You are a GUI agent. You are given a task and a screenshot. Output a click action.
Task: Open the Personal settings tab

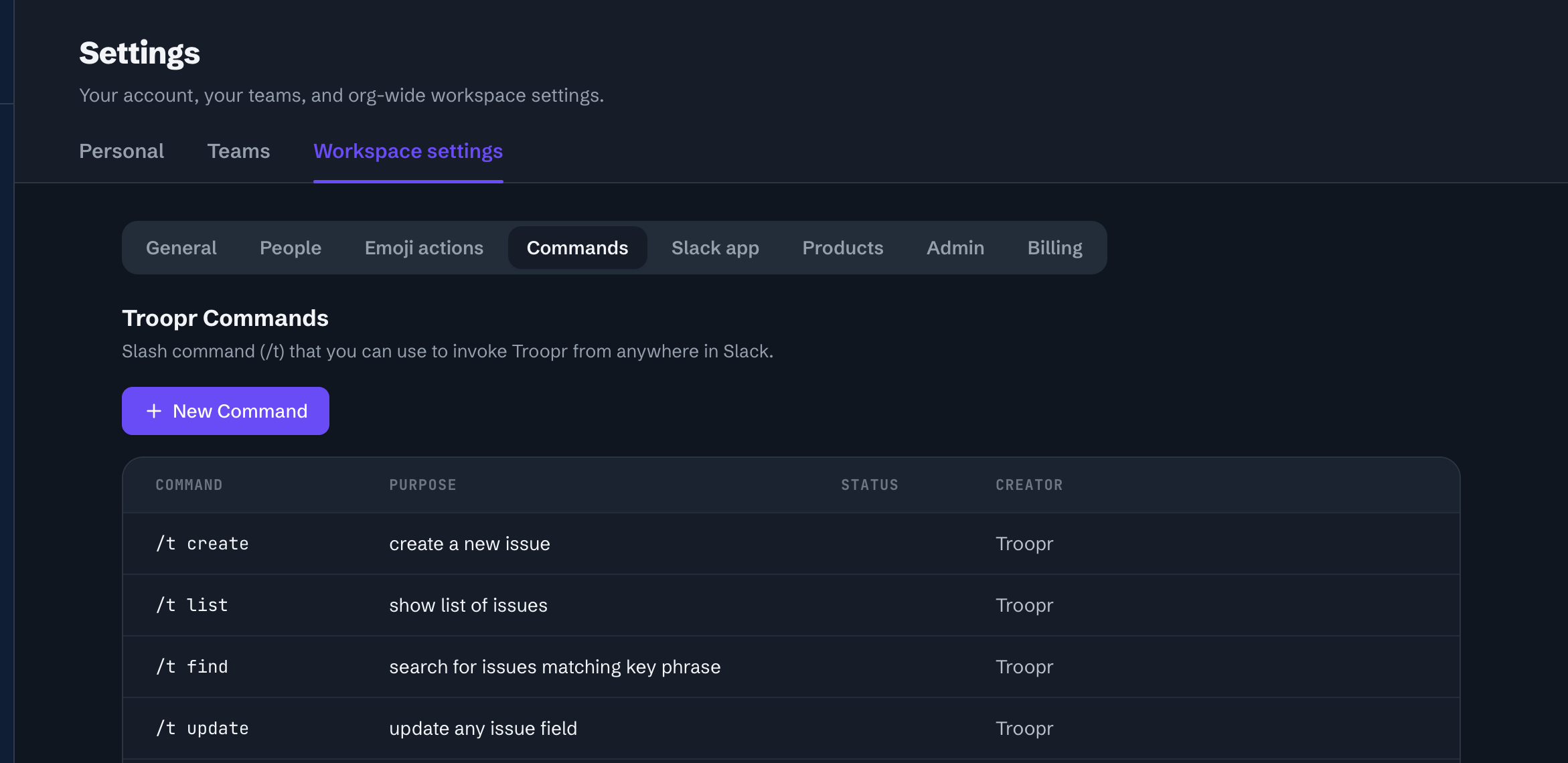[121, 151]
